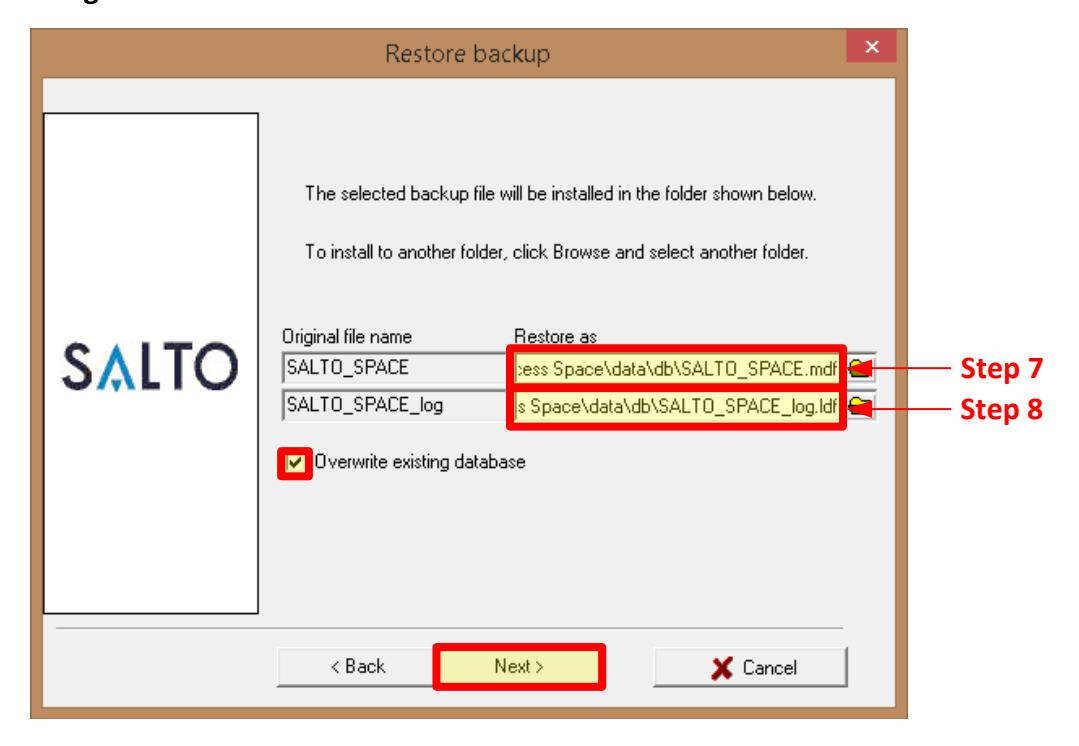Viewport: 1079px width, 746px height.
Task: Toggle the Overwrite existing database checkbox
Action: (x=295, y=462)
